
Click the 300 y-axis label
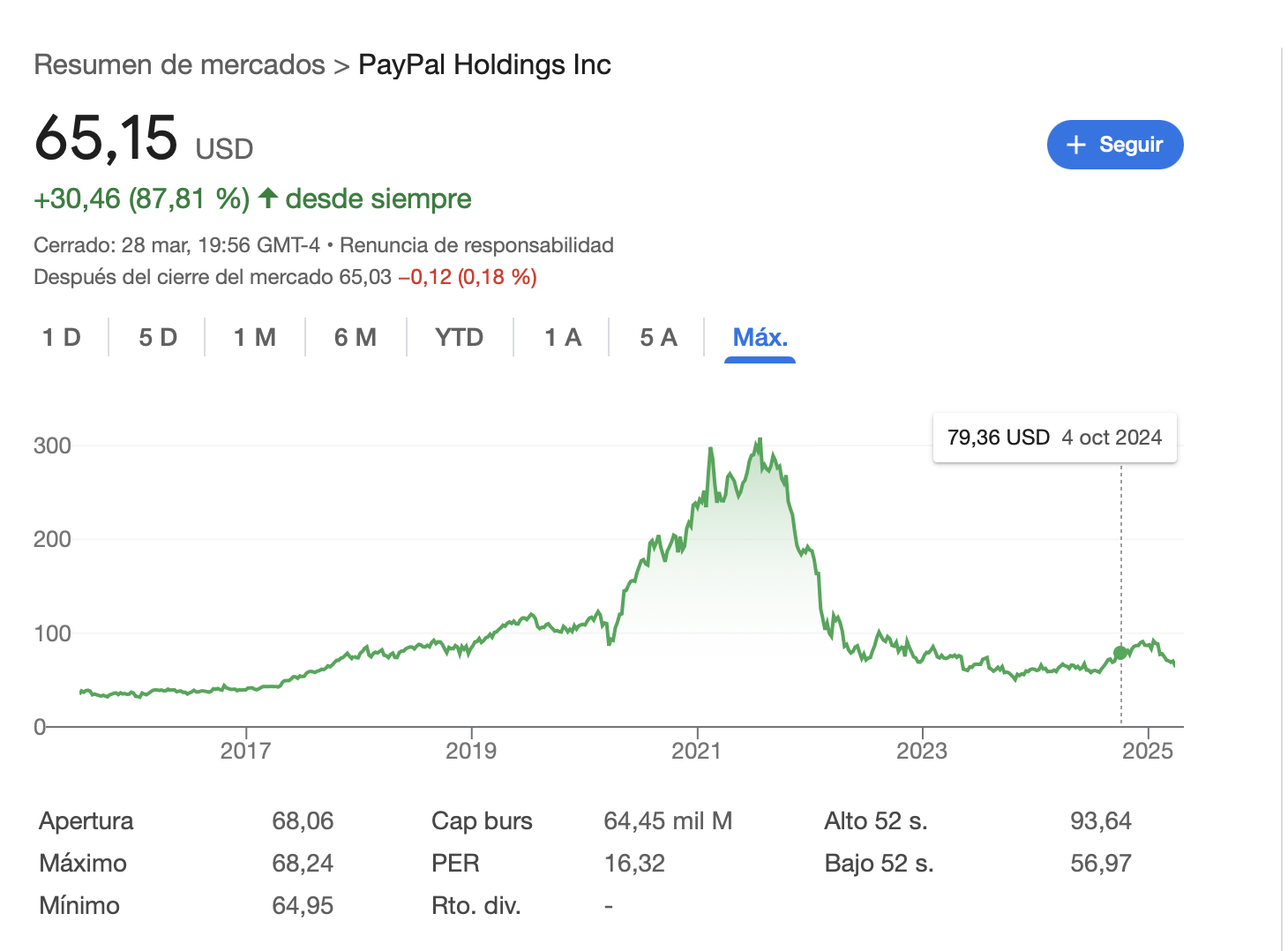[52, 446]
